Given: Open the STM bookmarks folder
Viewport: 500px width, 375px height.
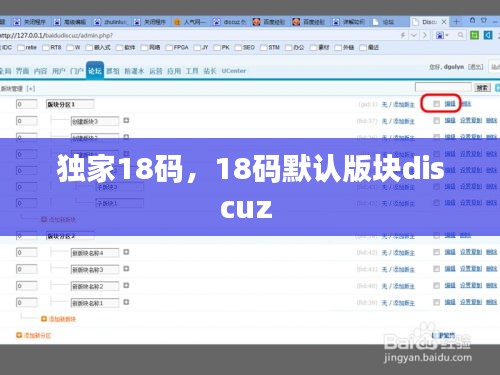Looking at the screenshot, I should [270, 48].
